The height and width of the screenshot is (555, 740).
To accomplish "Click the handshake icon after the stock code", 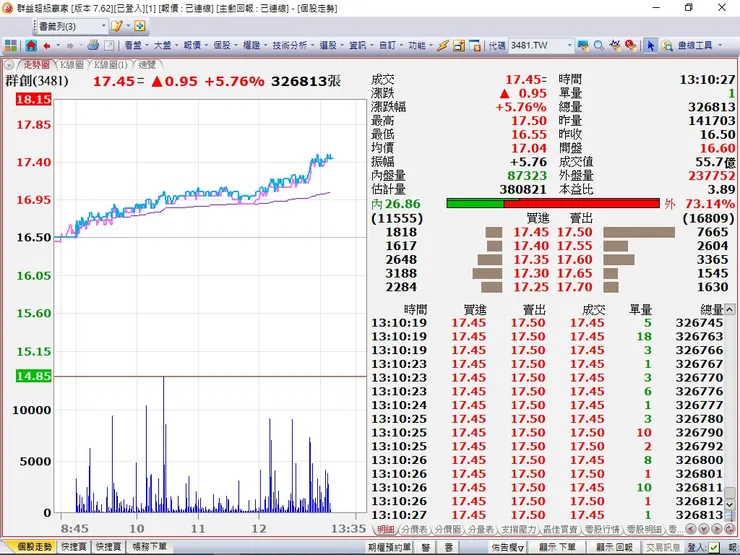I will (583, 45).
